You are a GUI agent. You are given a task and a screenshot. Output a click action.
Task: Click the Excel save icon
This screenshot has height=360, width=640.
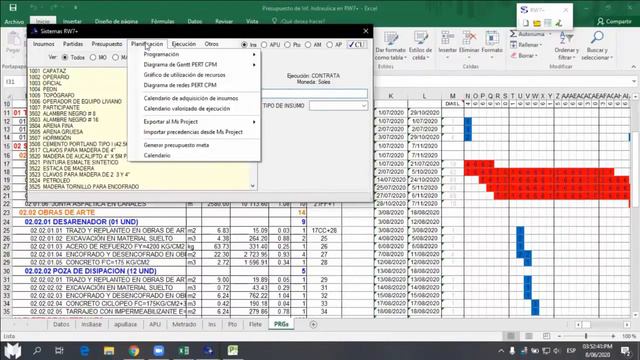13,8
